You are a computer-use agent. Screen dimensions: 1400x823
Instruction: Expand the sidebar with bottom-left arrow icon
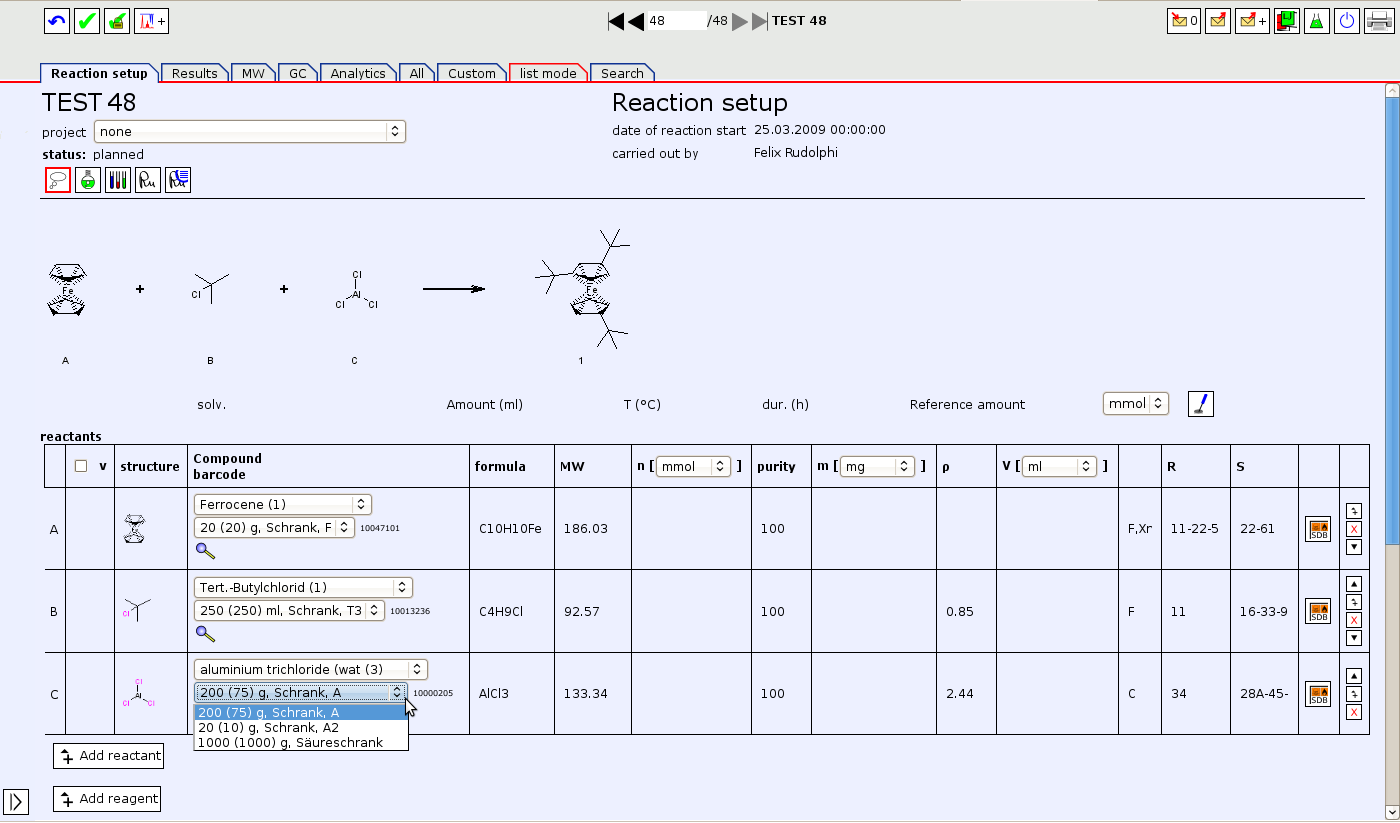coord(16,801)
